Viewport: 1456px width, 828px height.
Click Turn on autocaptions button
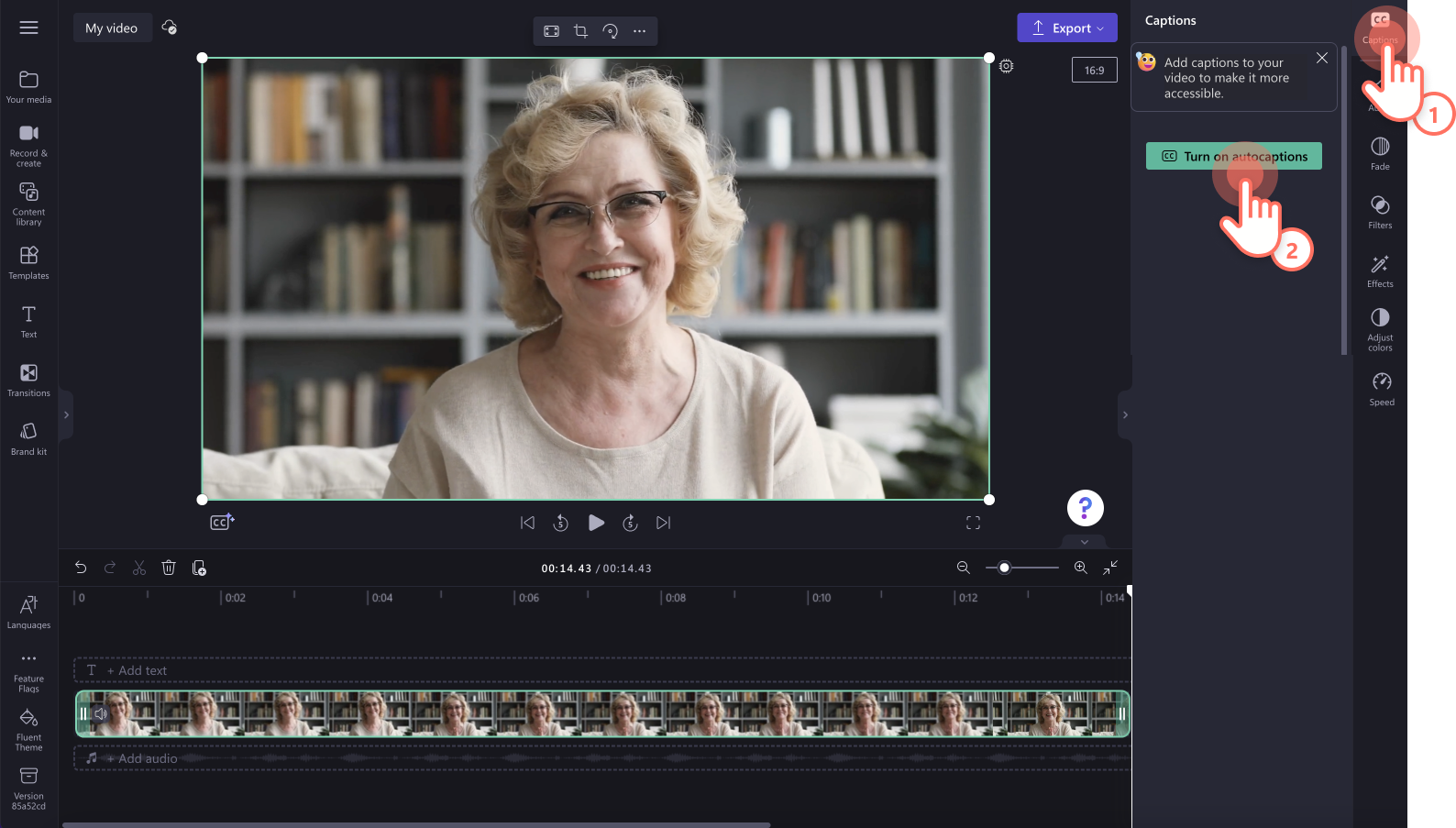1233,156
